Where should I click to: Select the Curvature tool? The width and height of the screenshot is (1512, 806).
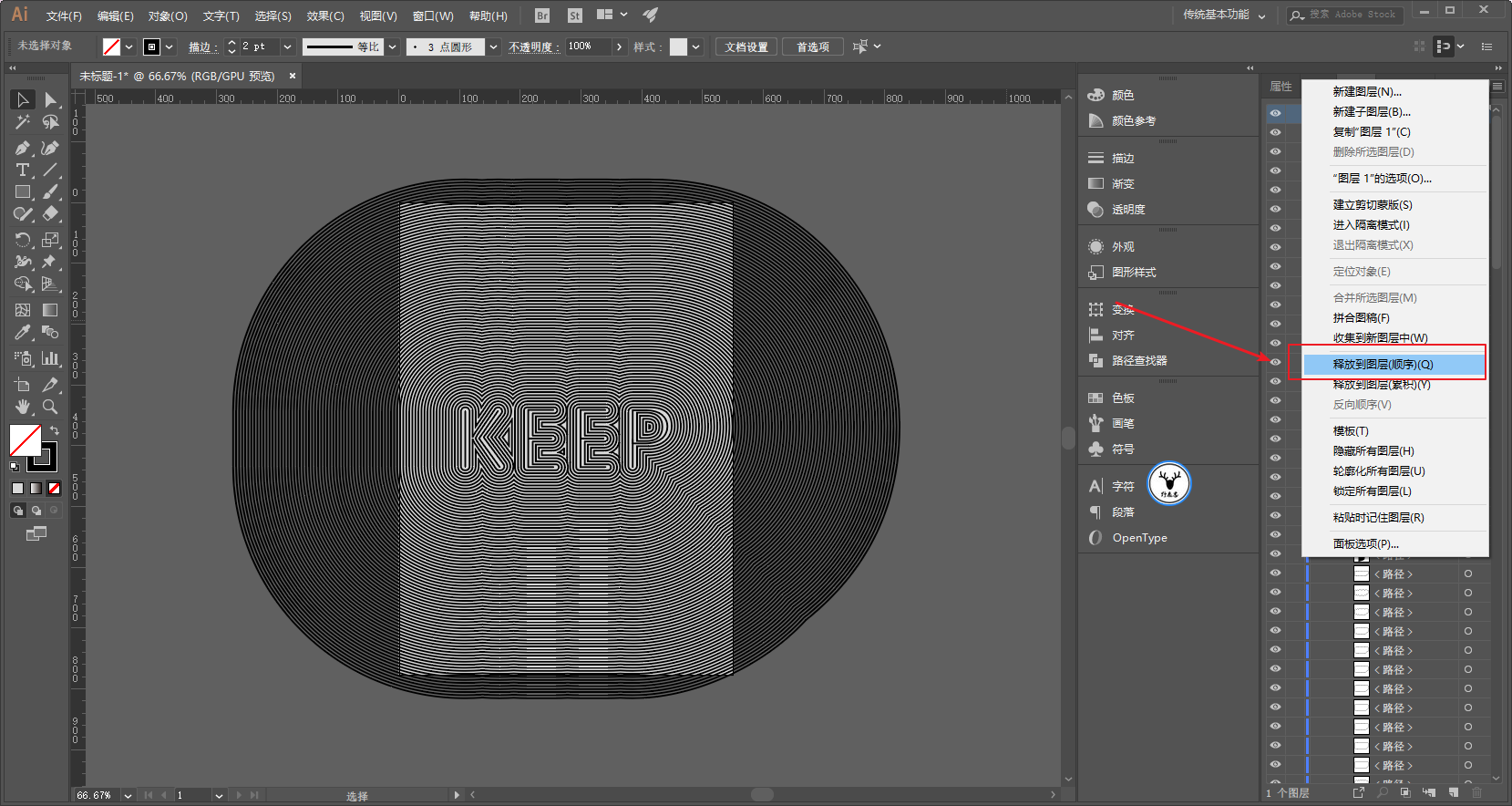coord(51,147)
